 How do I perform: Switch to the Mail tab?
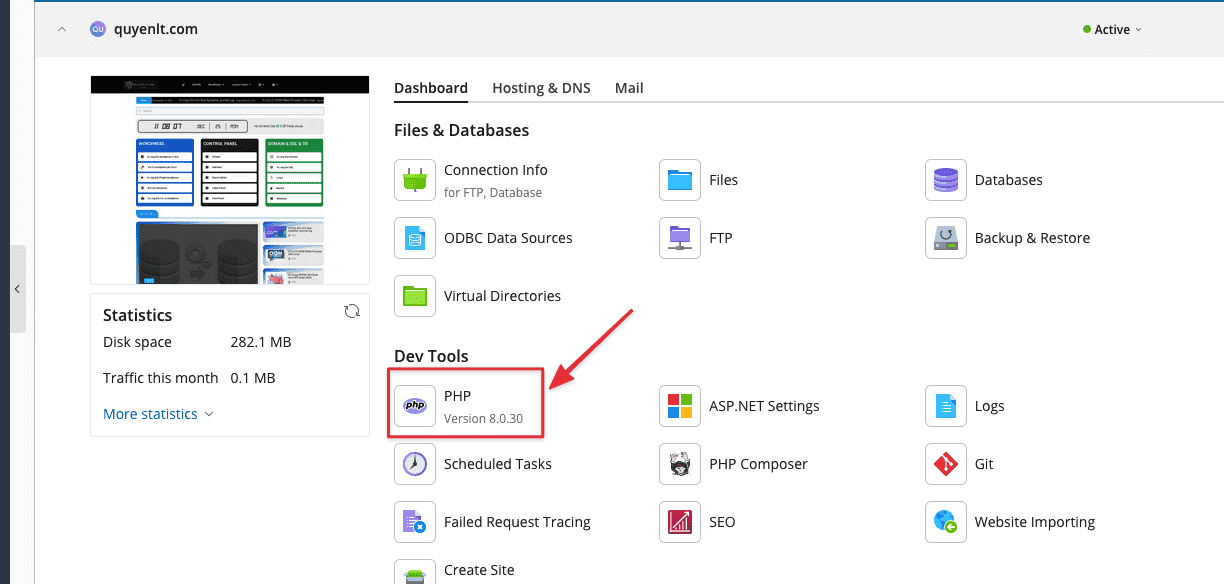pyautogui.click(x=629, y=88)
